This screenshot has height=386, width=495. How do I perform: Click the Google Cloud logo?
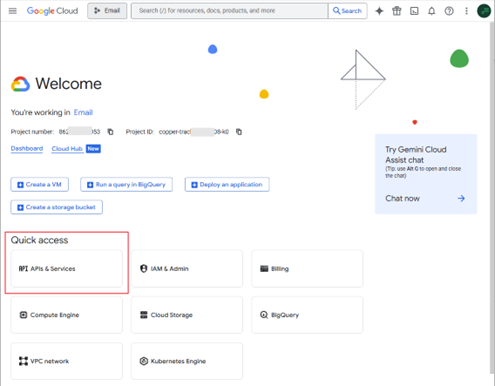point(52,11)
